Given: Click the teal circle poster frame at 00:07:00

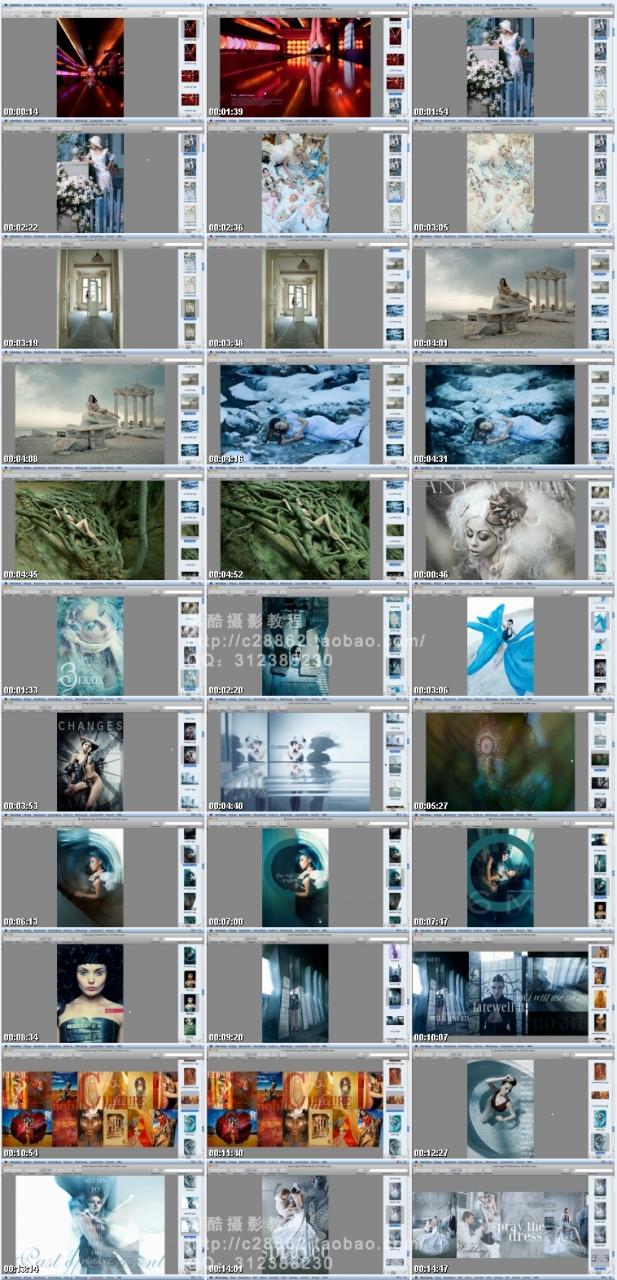Looking at the screenshot, I should 295,877.
